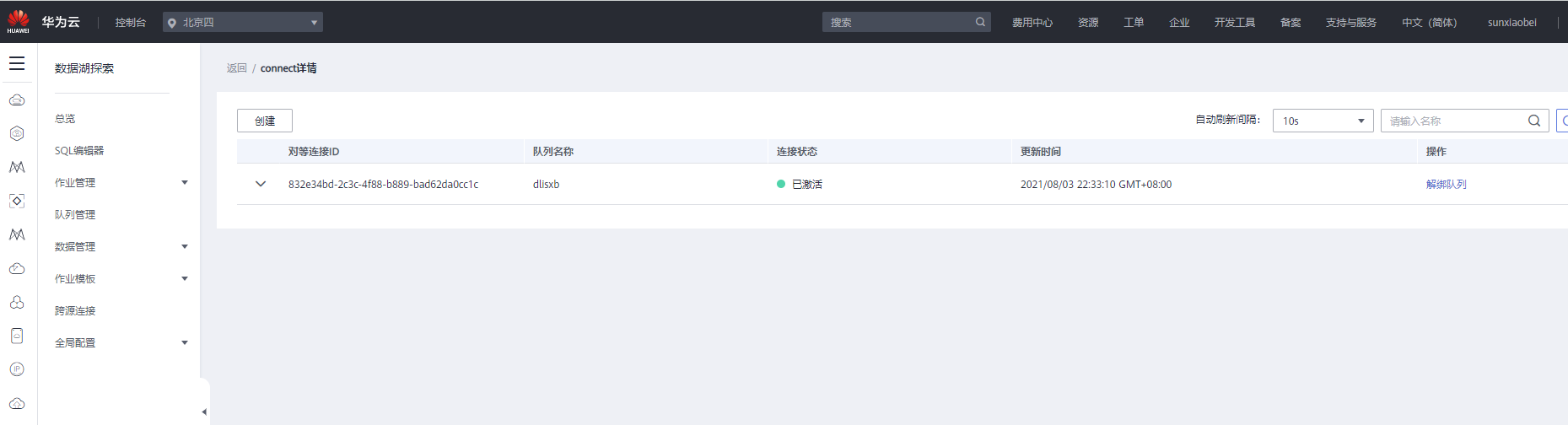Screen dimensions: 1568x425
Task: Click the cloud gauge icon in the left rail
Action: 17,268
